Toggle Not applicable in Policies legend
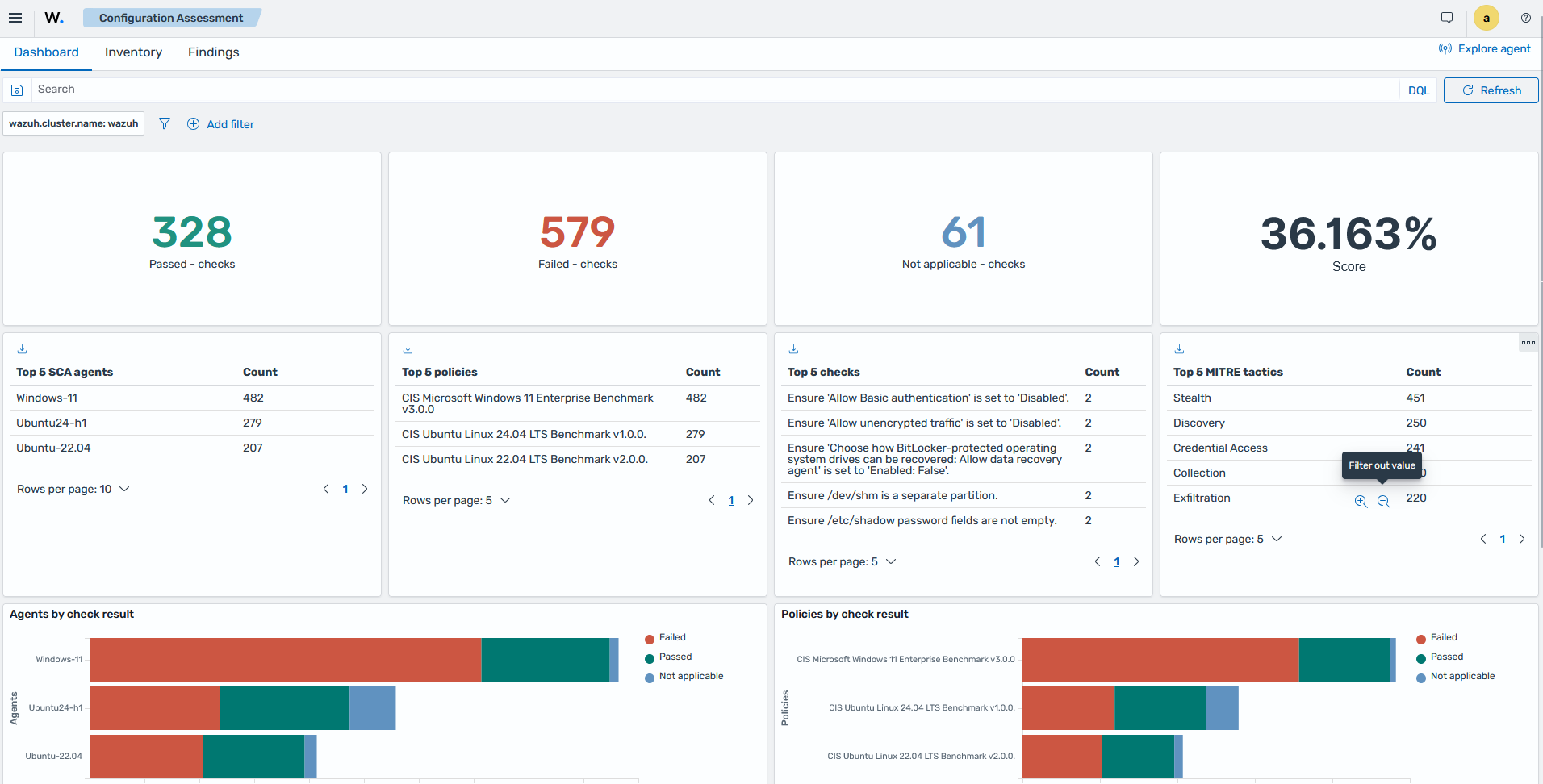Viewport: 1543px width, 784px height. click(x=1456, y=677)
